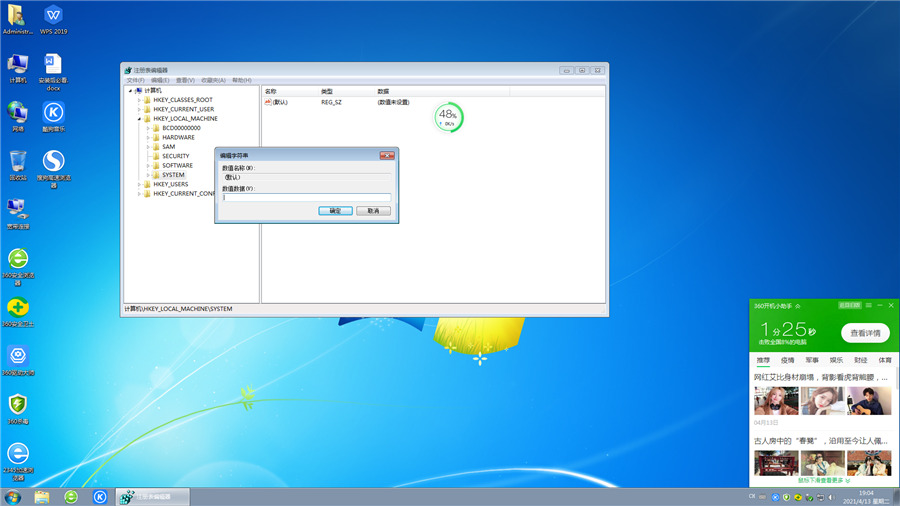Screen dimensions: 900x506
Task: Click the 48% floating speed ball
Action: click(x=448, y=118)
